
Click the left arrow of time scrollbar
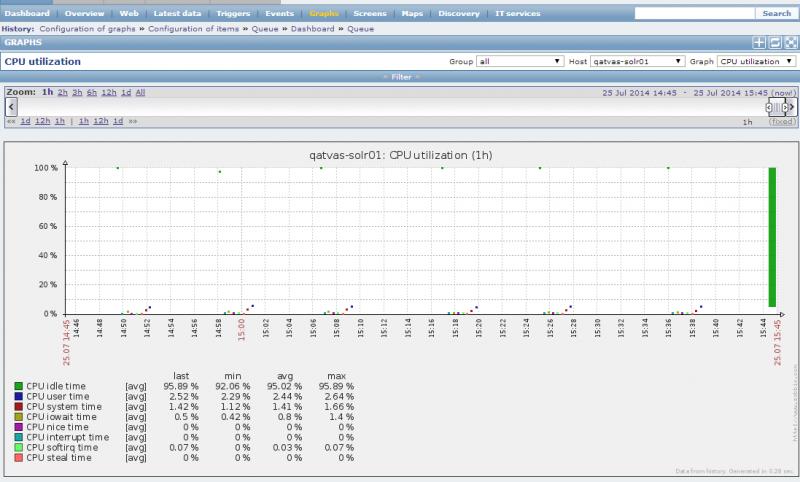tap(11, 107)
